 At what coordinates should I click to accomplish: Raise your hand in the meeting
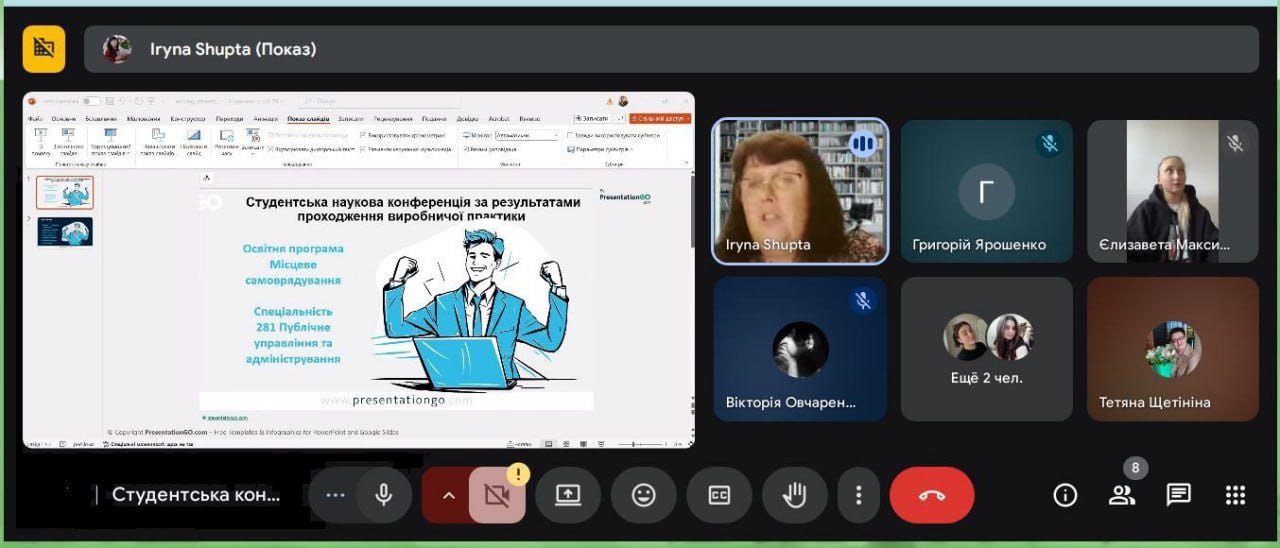tap(795, 495)
